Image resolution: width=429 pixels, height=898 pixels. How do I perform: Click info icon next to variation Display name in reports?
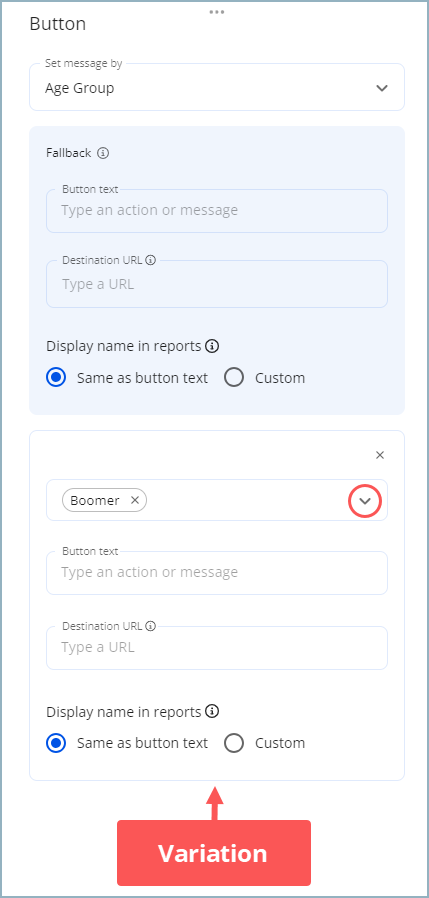point(212,711)
